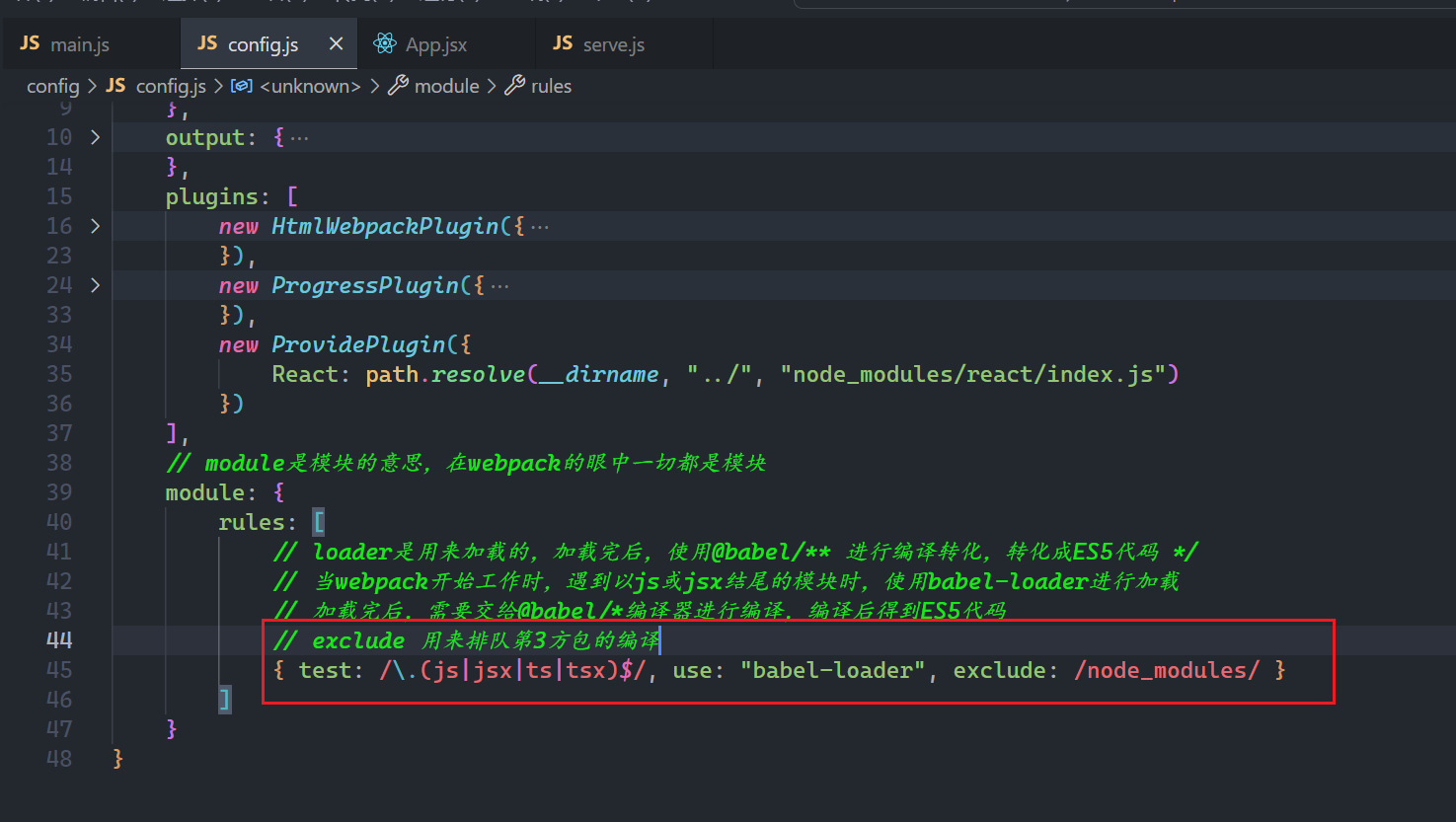1456x822 pixels.
Task: Select the config.js editor tab
Action: pos(268,44)
